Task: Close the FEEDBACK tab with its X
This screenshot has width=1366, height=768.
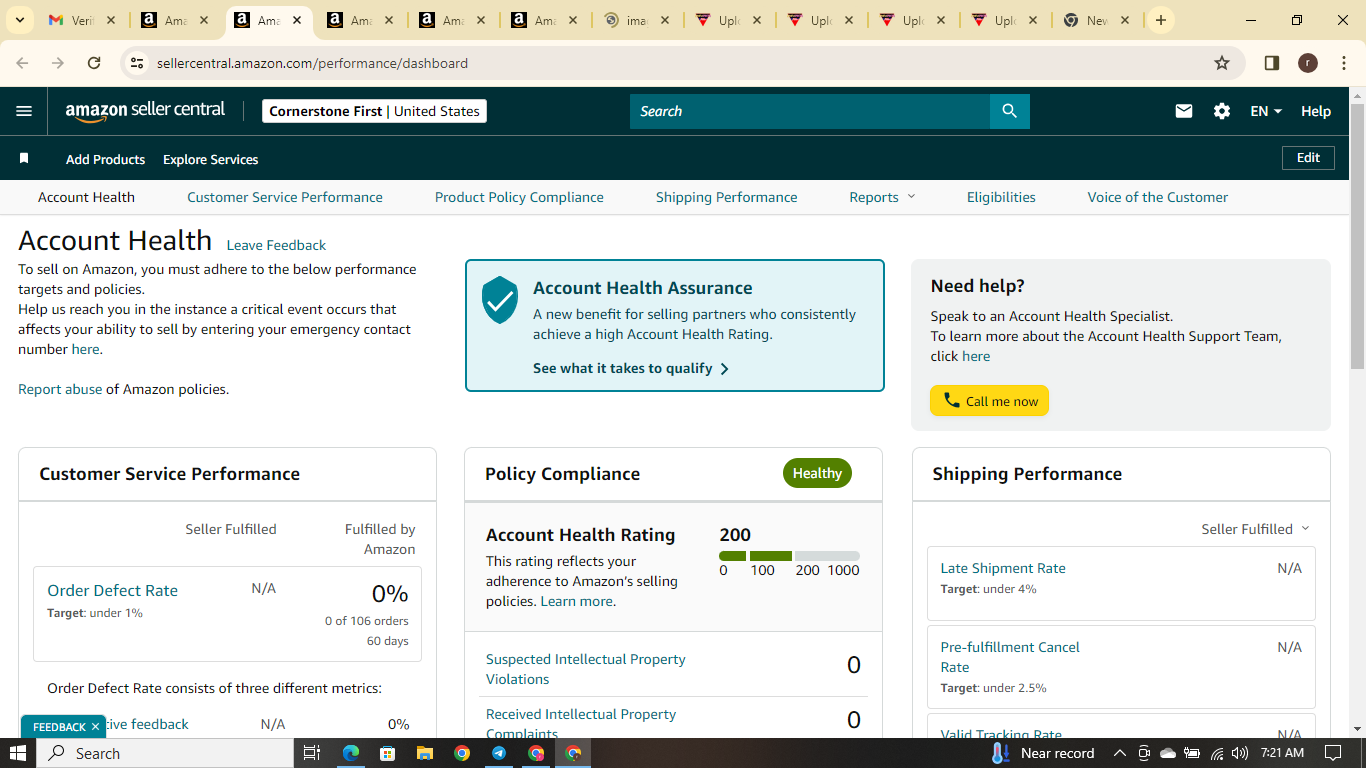Action: coord(95,727)
